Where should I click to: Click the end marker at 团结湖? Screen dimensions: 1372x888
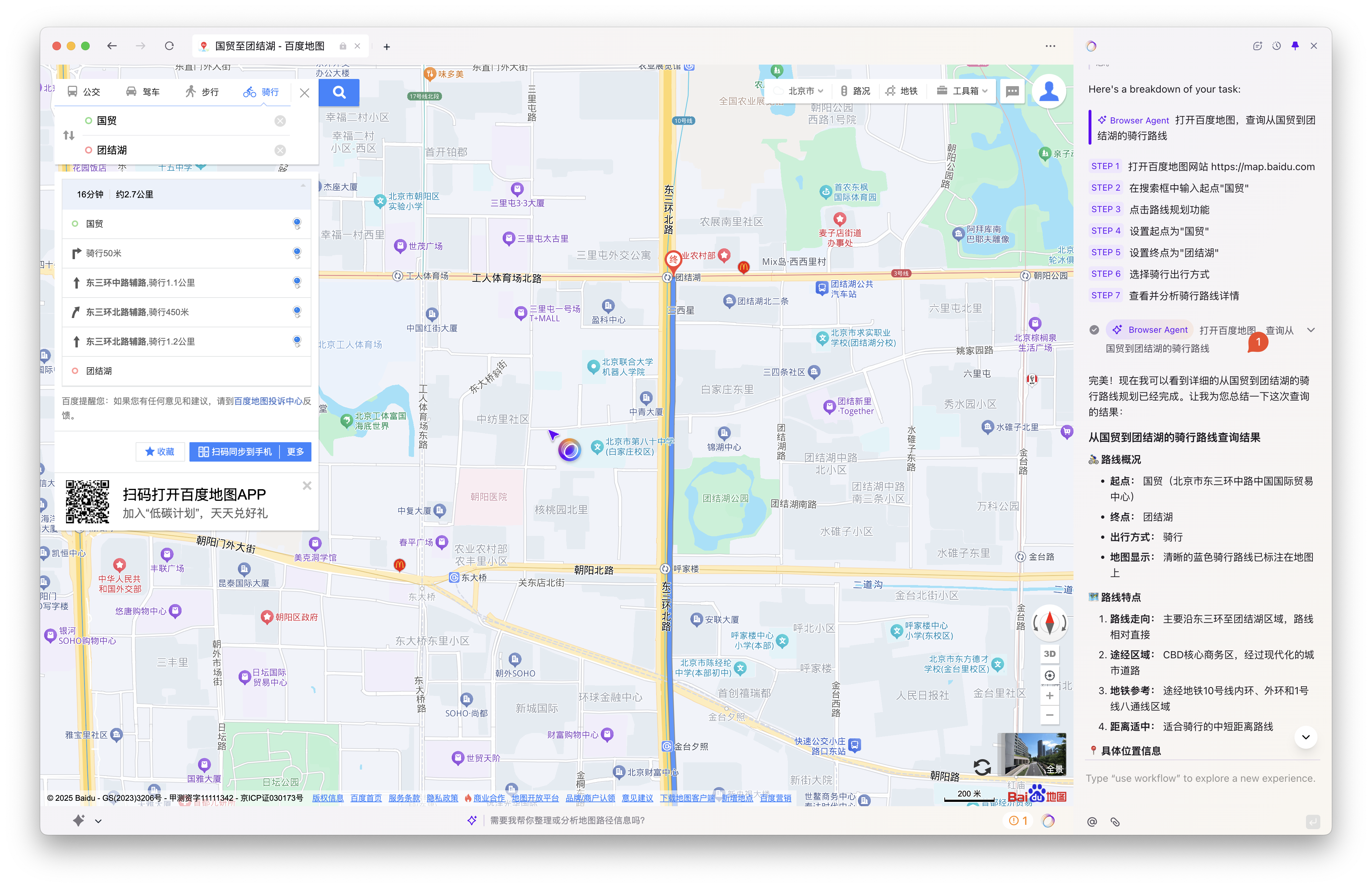tap(672, 261)
